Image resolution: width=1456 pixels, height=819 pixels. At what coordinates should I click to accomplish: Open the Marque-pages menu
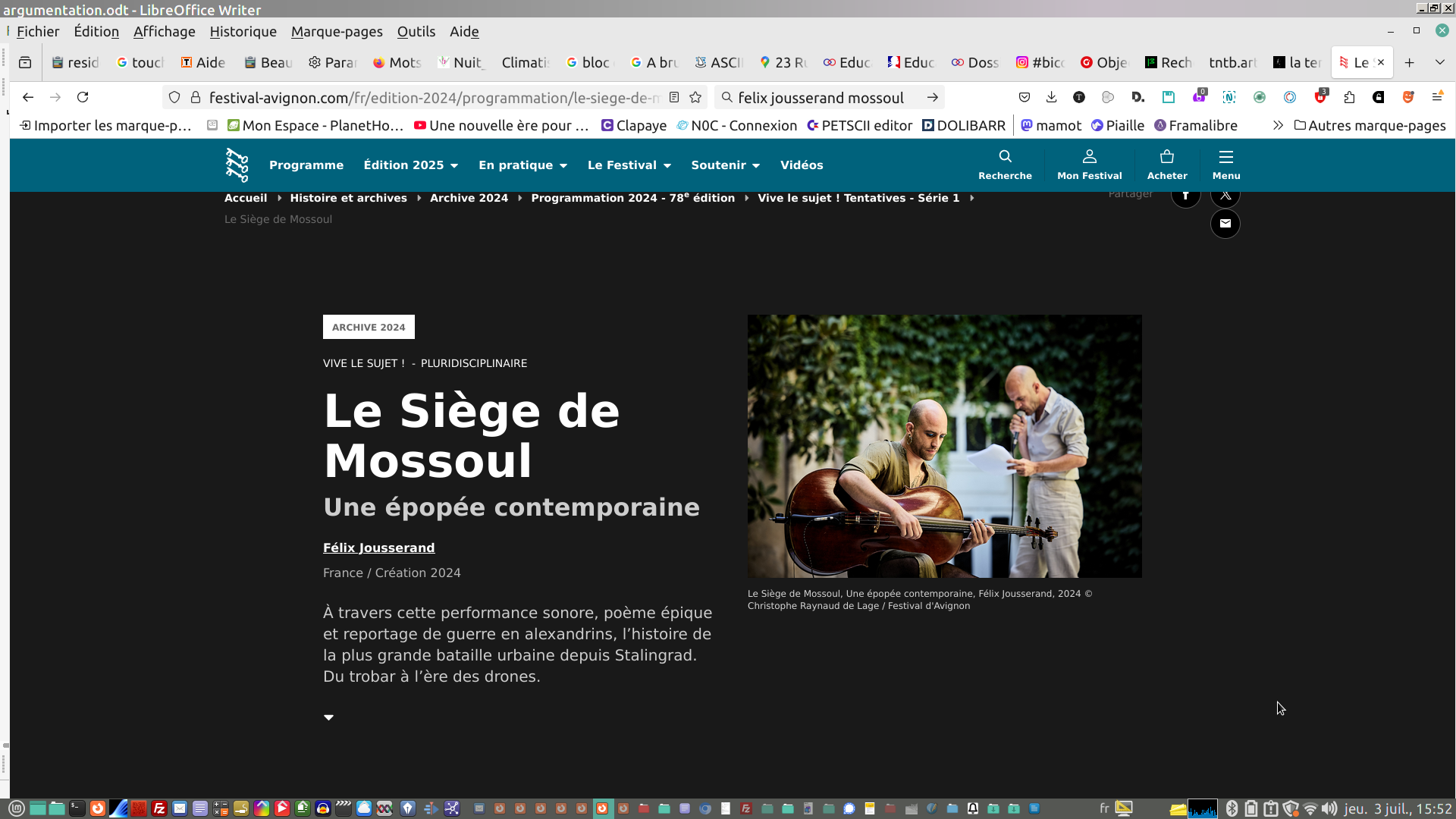pos(337,32)
